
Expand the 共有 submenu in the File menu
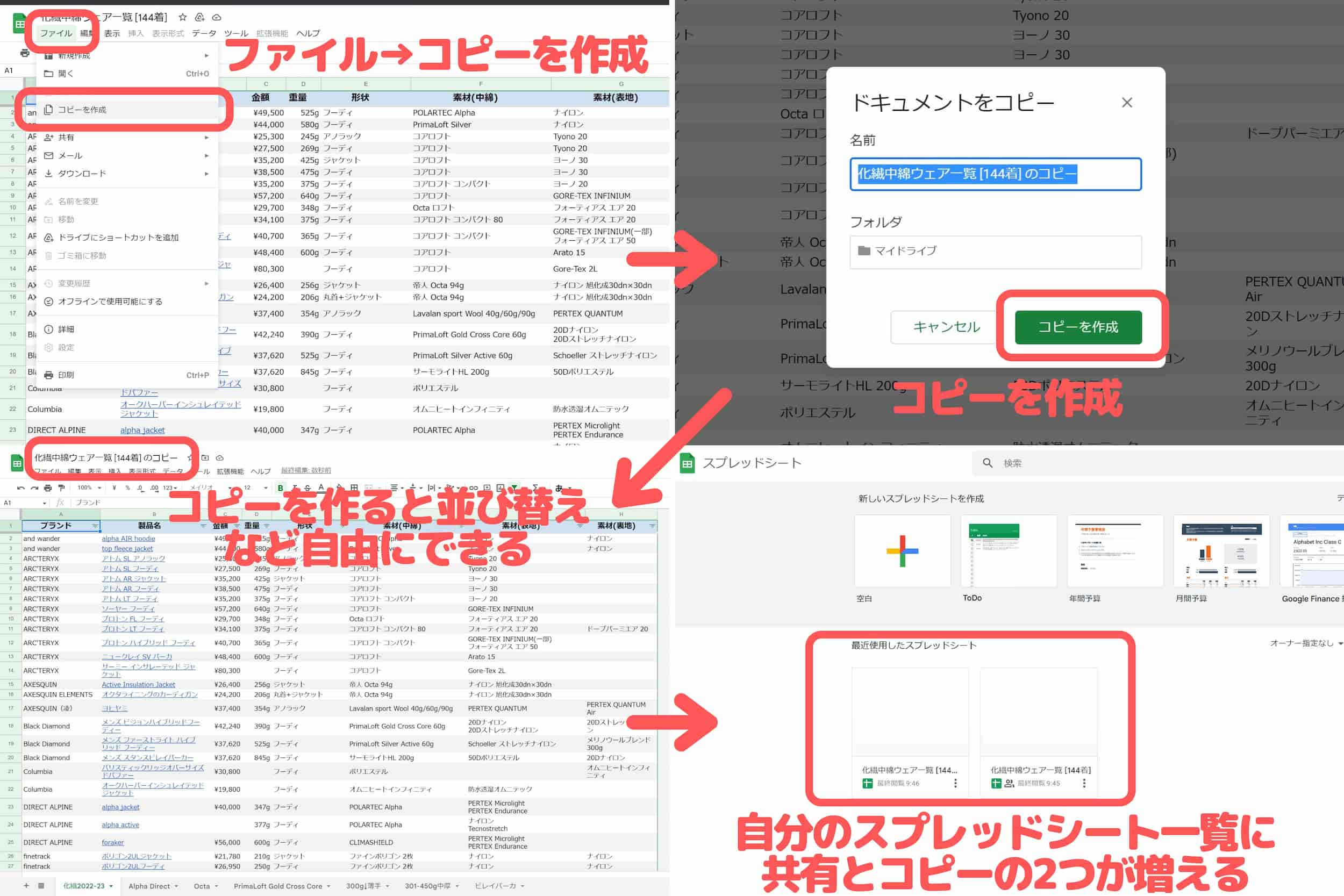coord(127,137)
